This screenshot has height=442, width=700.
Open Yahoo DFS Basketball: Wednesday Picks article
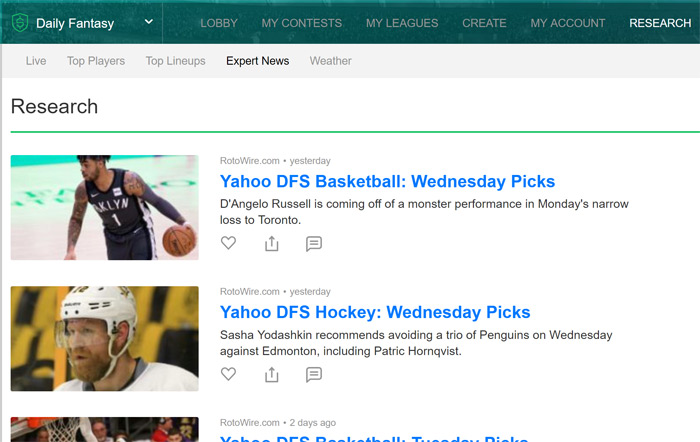(x=388, y=181)
